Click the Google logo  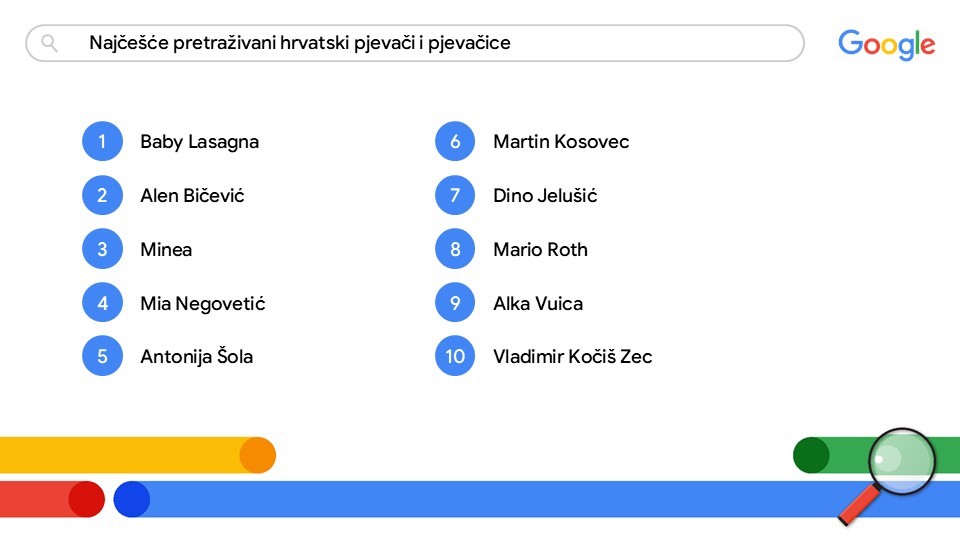pyautogui.click(x=887, y=45)
